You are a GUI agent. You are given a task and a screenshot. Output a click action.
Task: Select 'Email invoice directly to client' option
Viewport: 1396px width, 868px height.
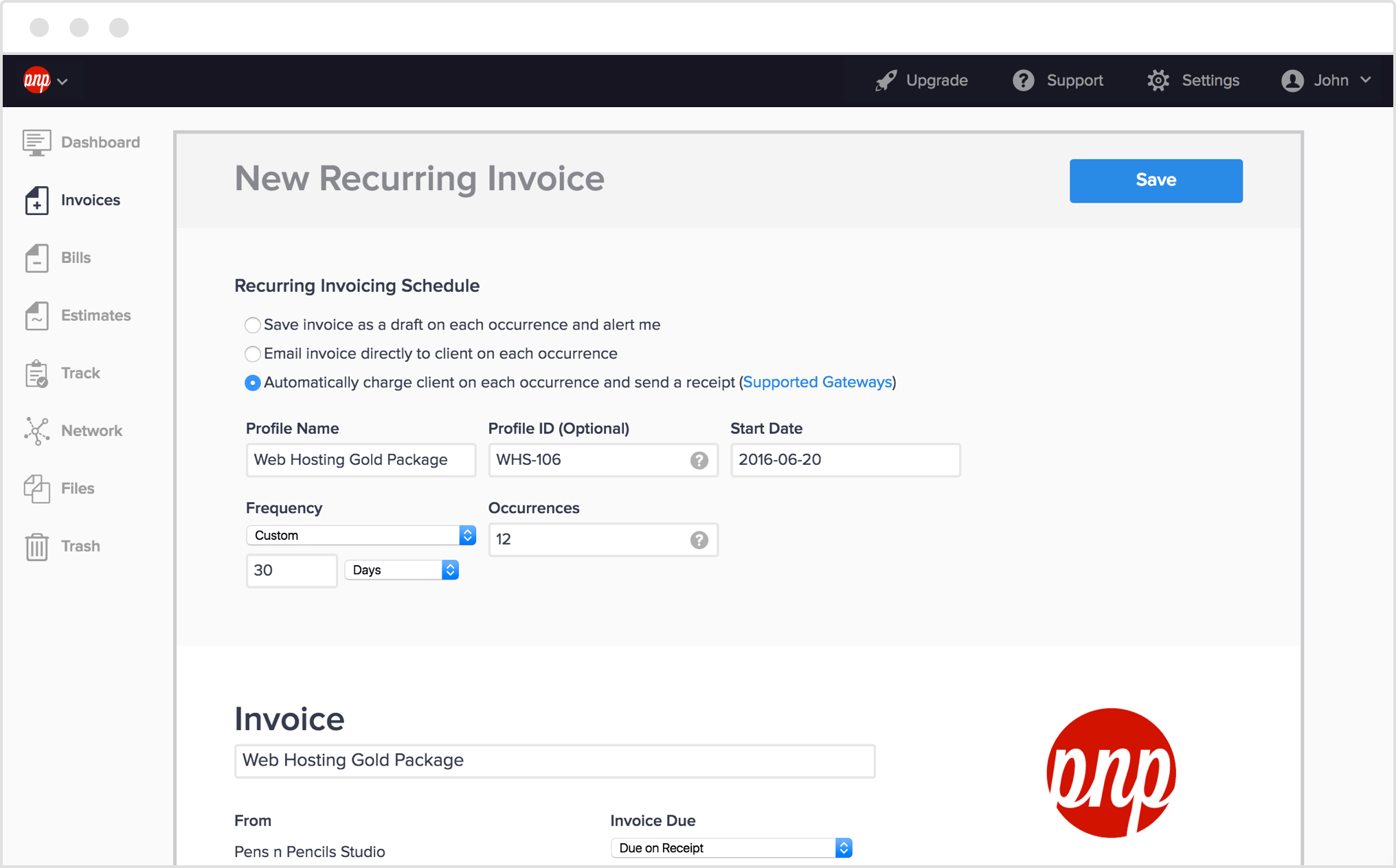pos(253,352)
